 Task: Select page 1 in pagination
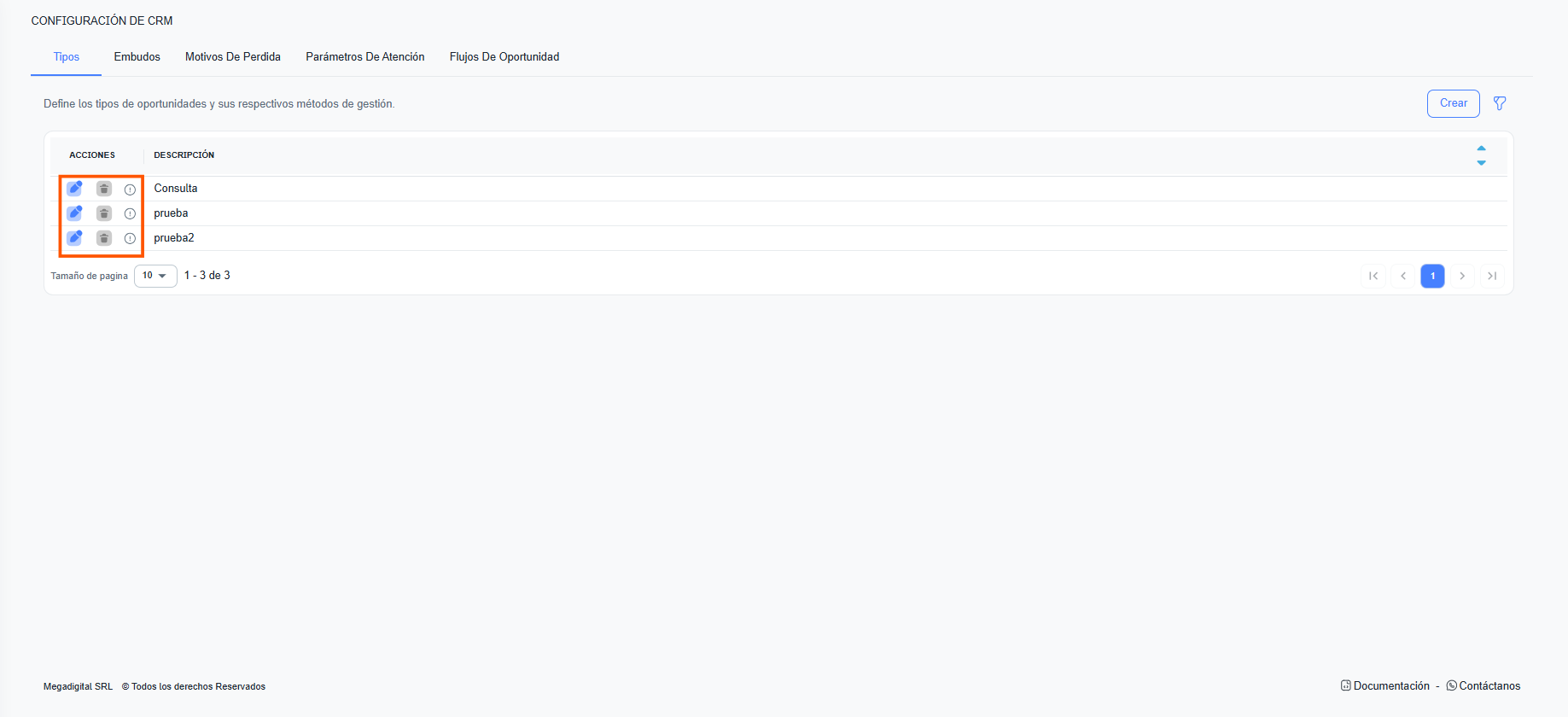(x=1432, y=276)
